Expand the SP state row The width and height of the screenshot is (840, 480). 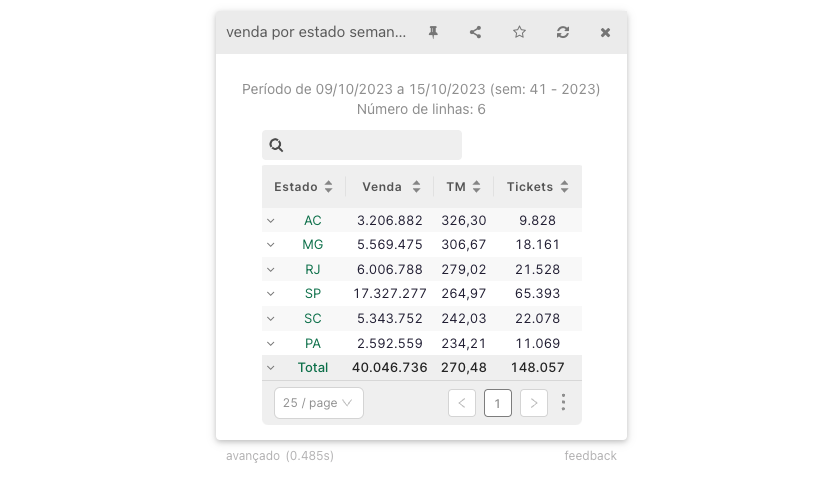pos(270,294)
